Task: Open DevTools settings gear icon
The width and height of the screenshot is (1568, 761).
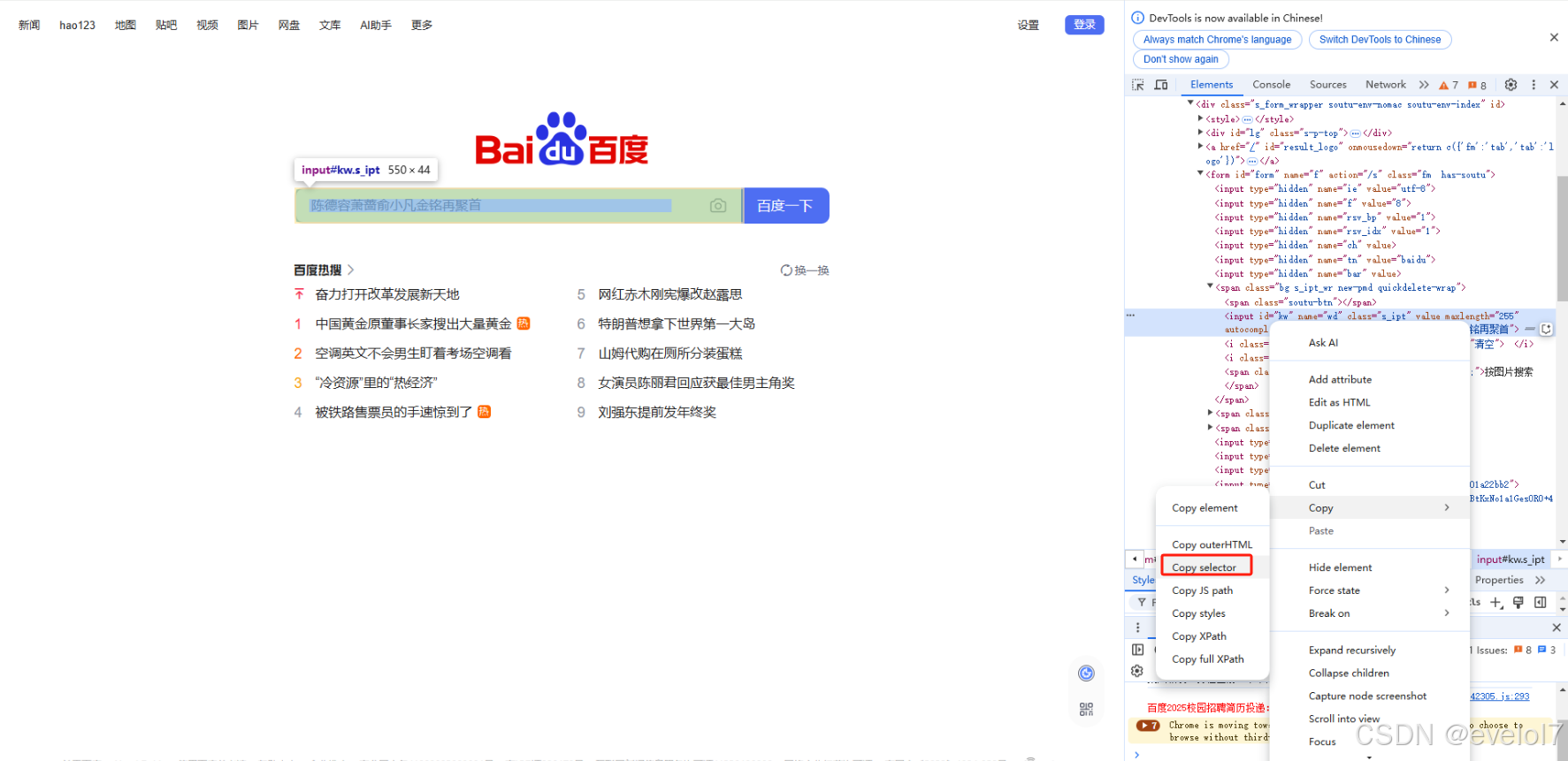Action: (x=1511, y=85)
